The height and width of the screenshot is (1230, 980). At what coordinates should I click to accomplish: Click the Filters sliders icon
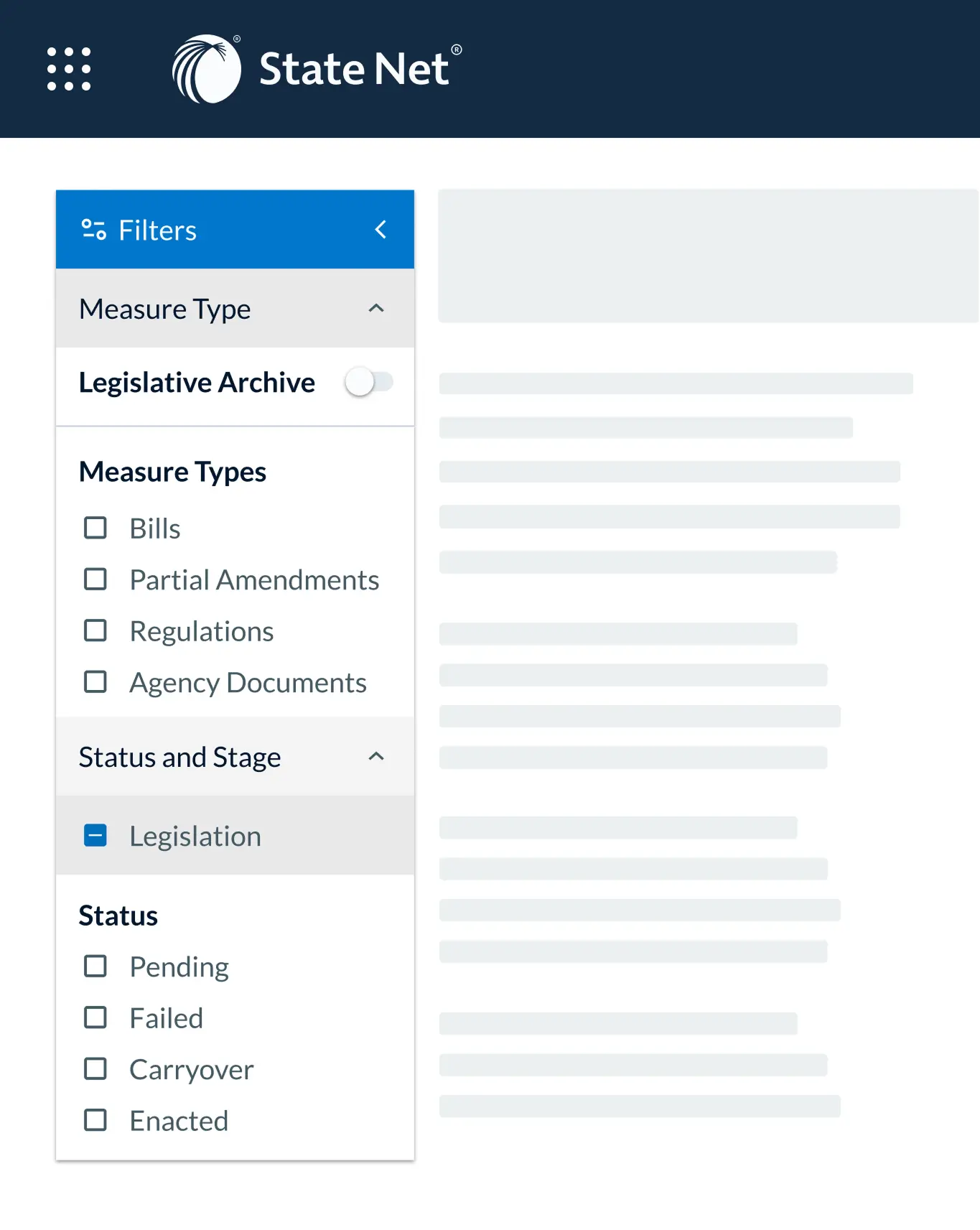[x=94, y=230]
